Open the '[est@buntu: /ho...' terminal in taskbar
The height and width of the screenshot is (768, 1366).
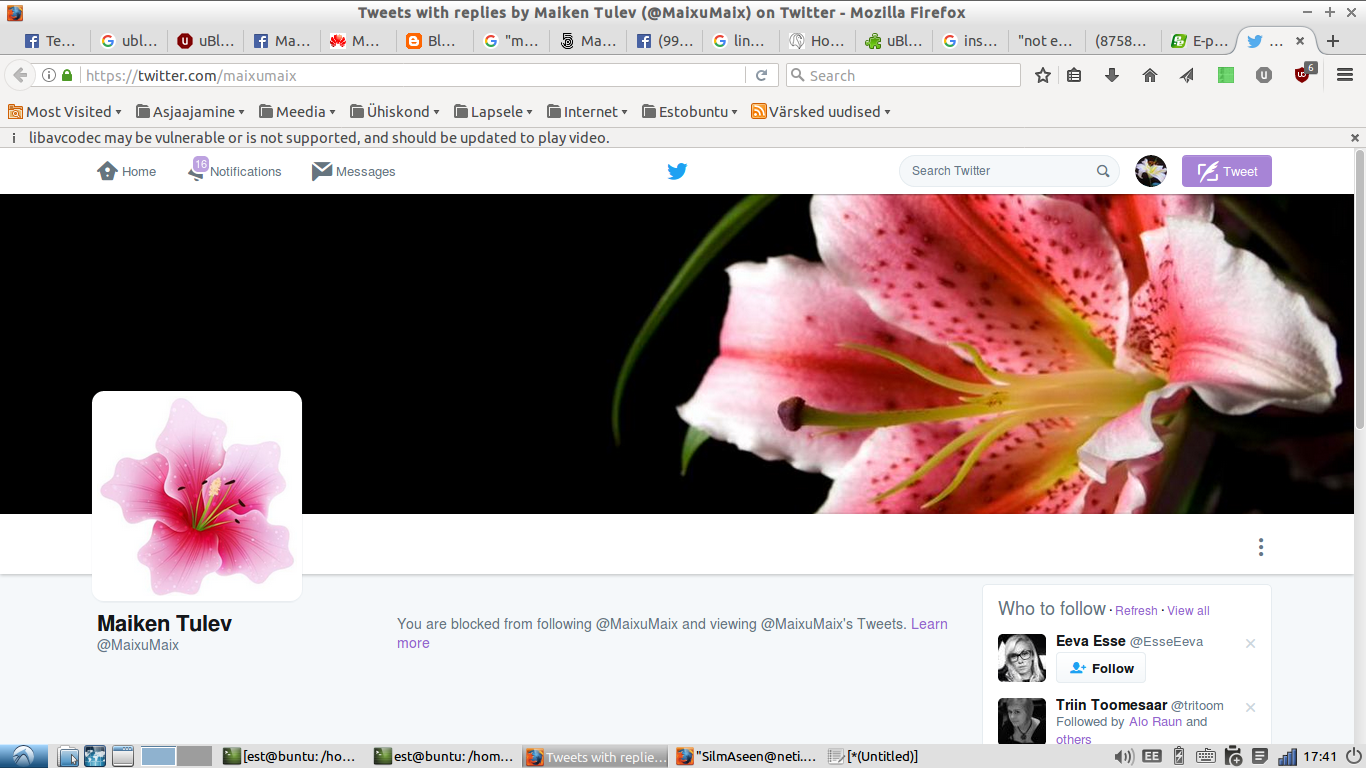coord(290,757)
